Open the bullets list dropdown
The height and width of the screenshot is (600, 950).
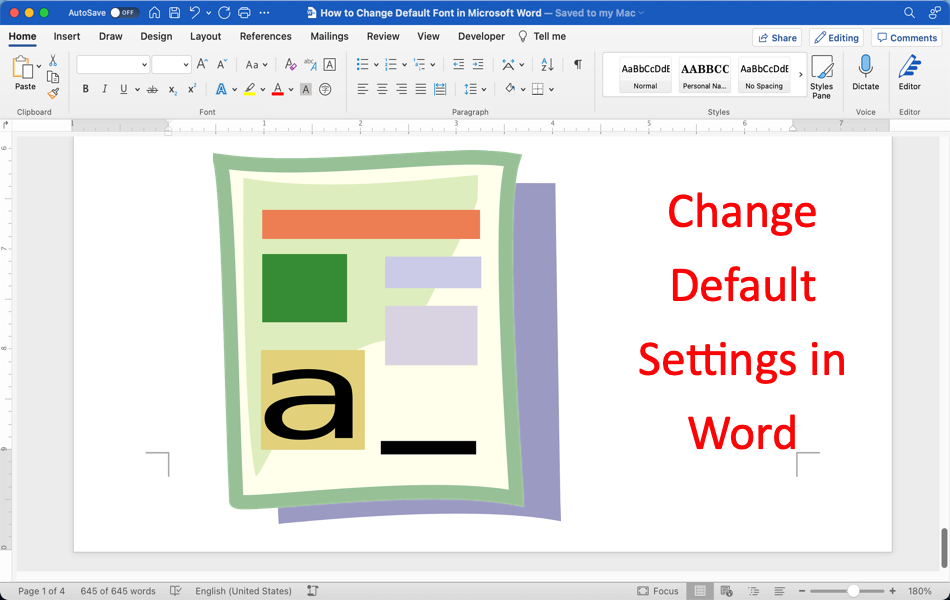[x=376, y=65]
